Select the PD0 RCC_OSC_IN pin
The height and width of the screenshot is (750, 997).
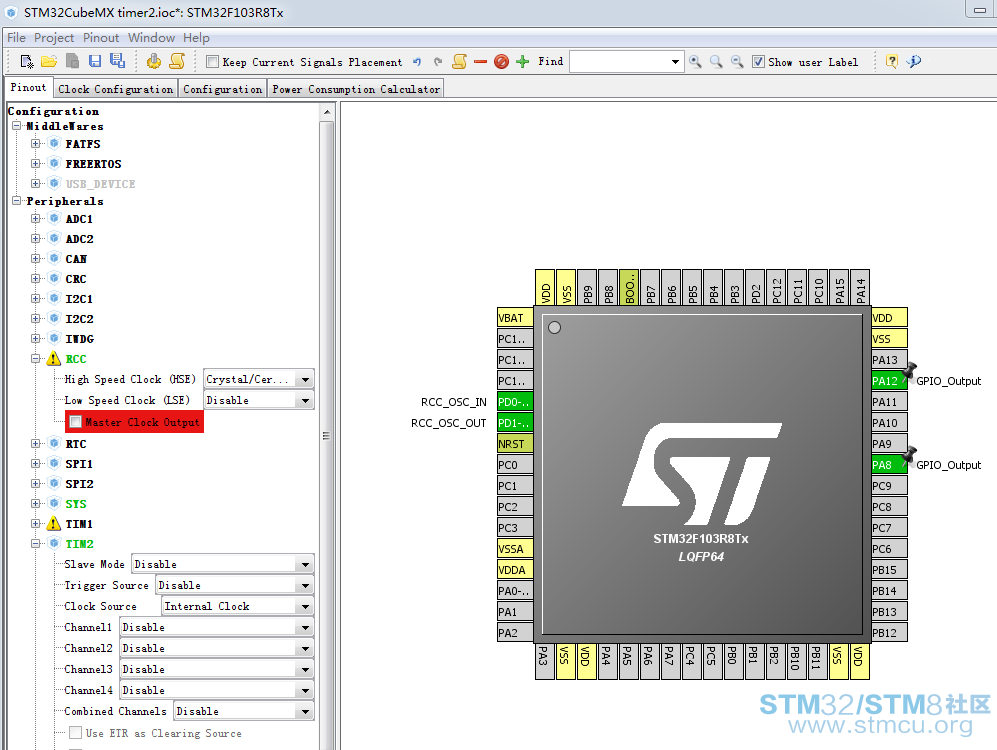click(514, 402)
